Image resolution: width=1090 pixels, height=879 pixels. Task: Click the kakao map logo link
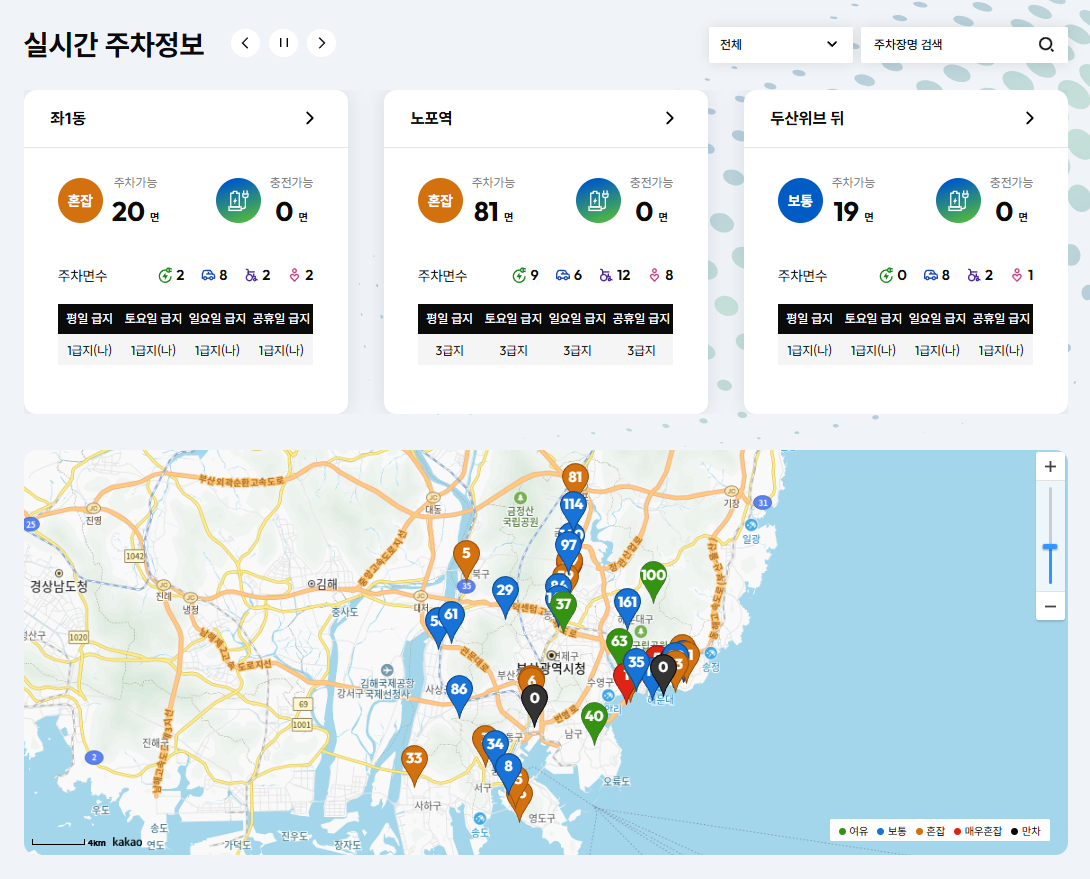tap(127, 842)
